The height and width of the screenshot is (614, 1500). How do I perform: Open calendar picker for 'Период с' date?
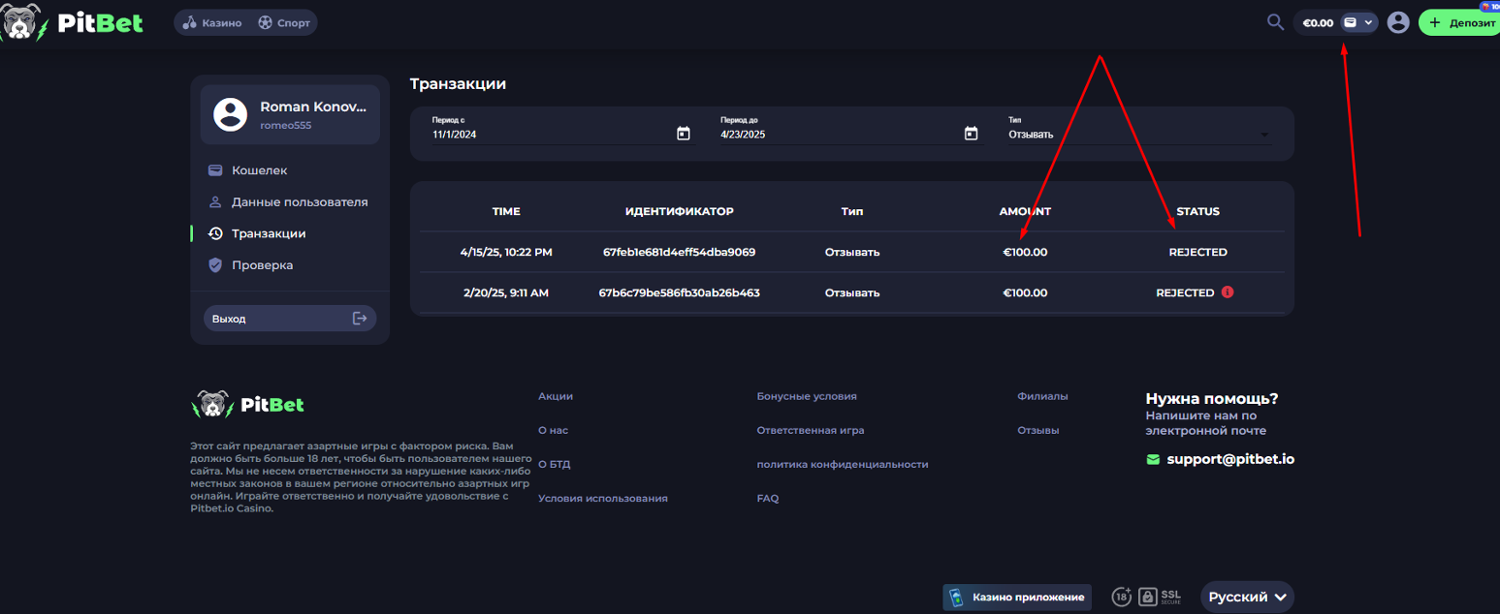pos(683,134)
